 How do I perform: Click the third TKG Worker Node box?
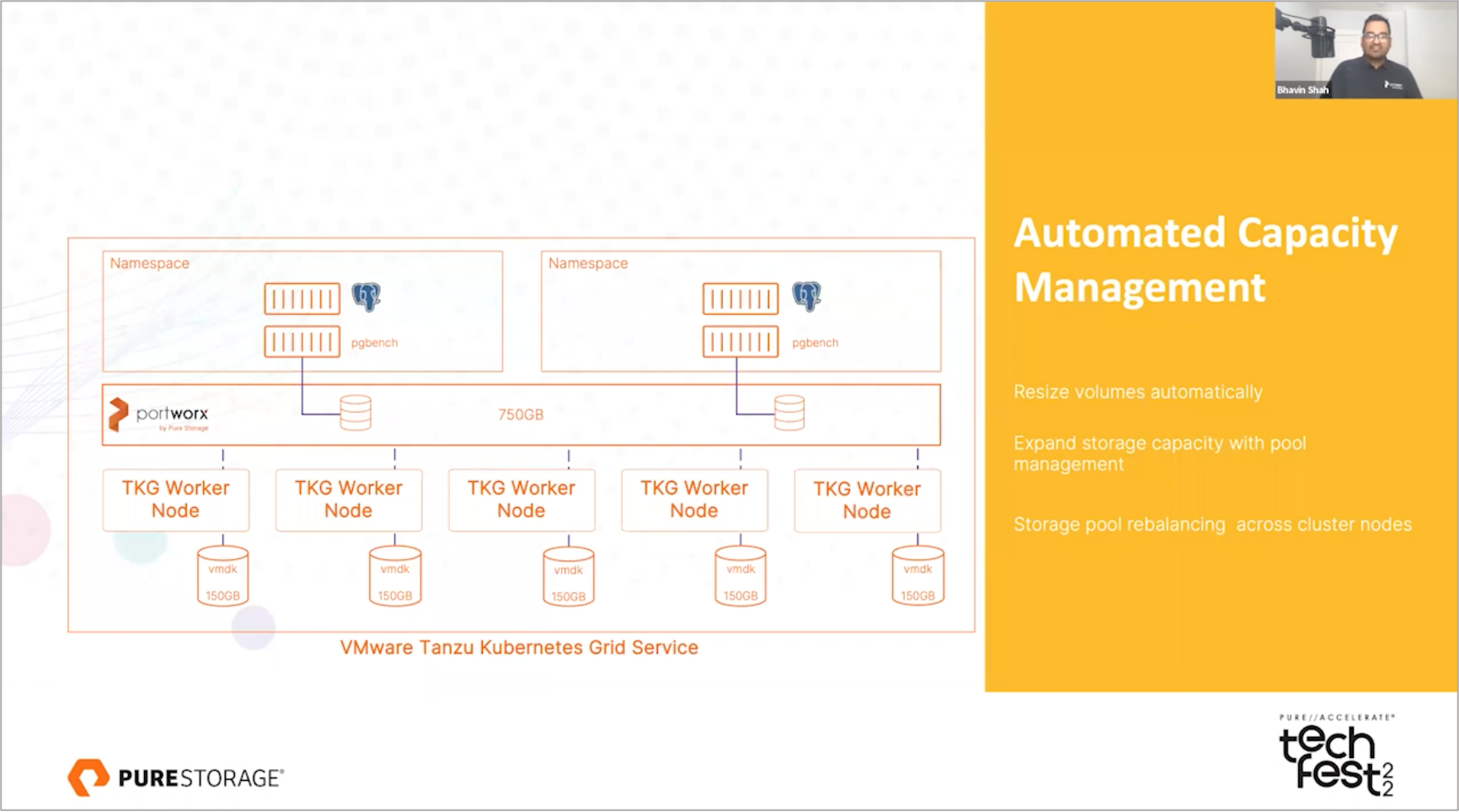(x=521, y=499)
